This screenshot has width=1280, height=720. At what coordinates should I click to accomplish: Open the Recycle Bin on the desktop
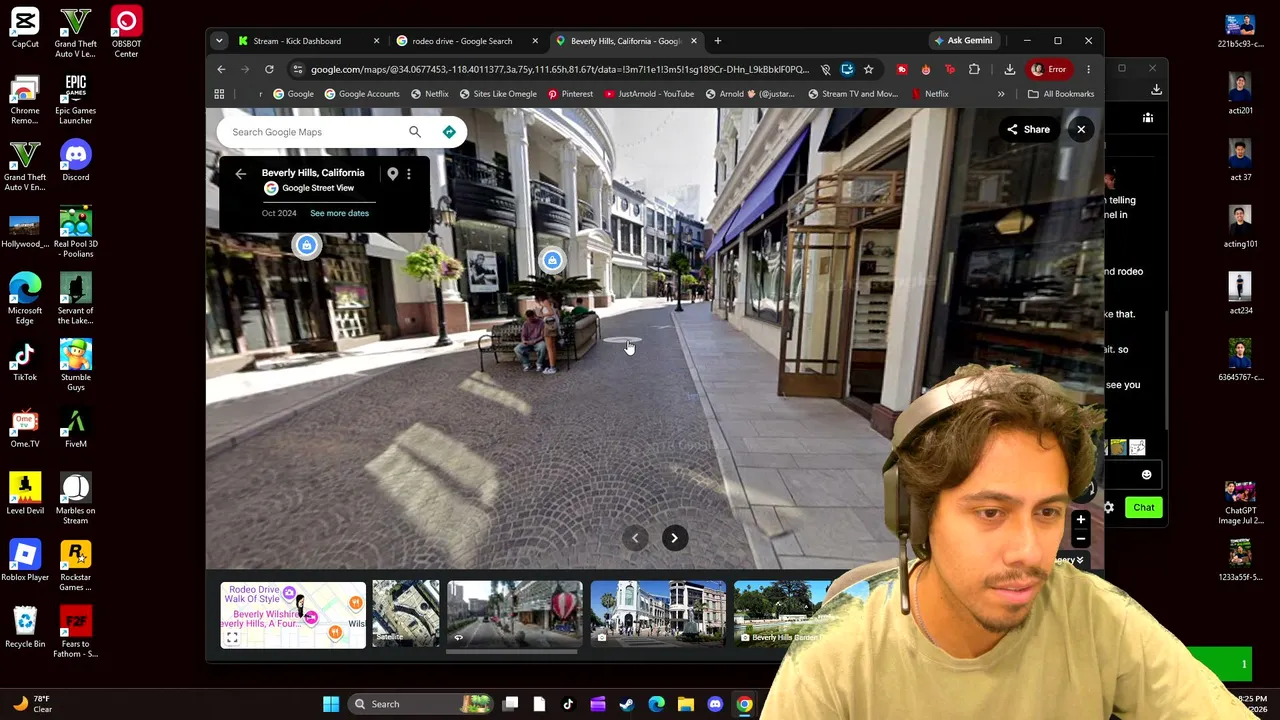[25, 628]
